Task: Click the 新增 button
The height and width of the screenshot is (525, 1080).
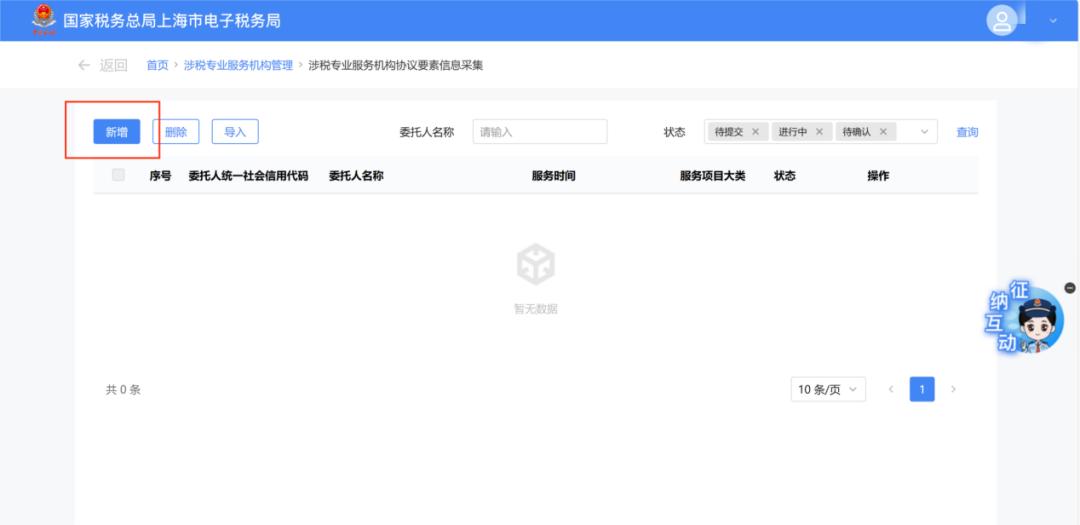Action: 116,132
